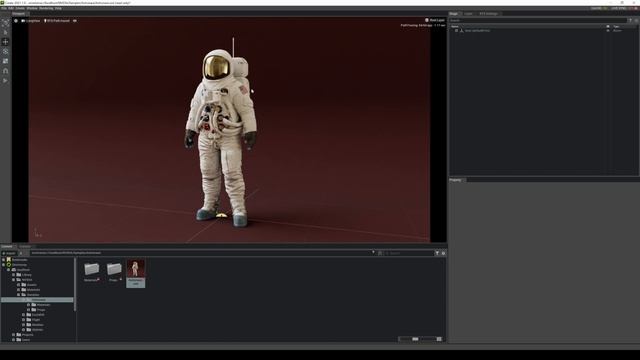Click the Content browser search field

pyautogui.click(x=409, y=253)
